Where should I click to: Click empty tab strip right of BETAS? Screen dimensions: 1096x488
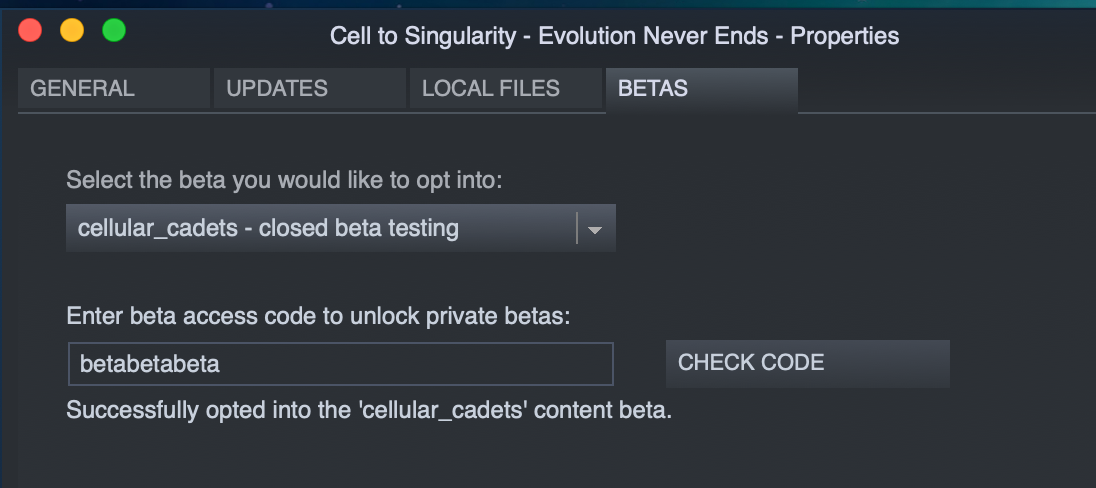[946, 89]
